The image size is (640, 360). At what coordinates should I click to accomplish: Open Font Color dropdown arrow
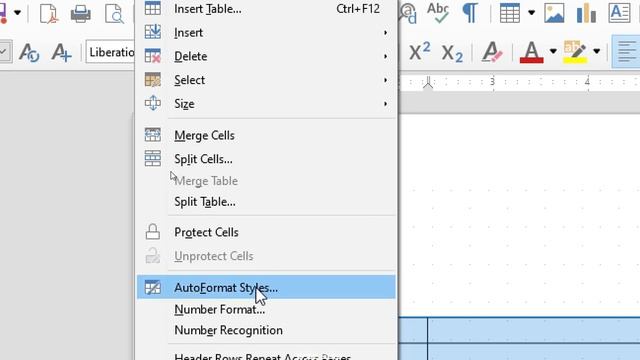coord(553,51)
